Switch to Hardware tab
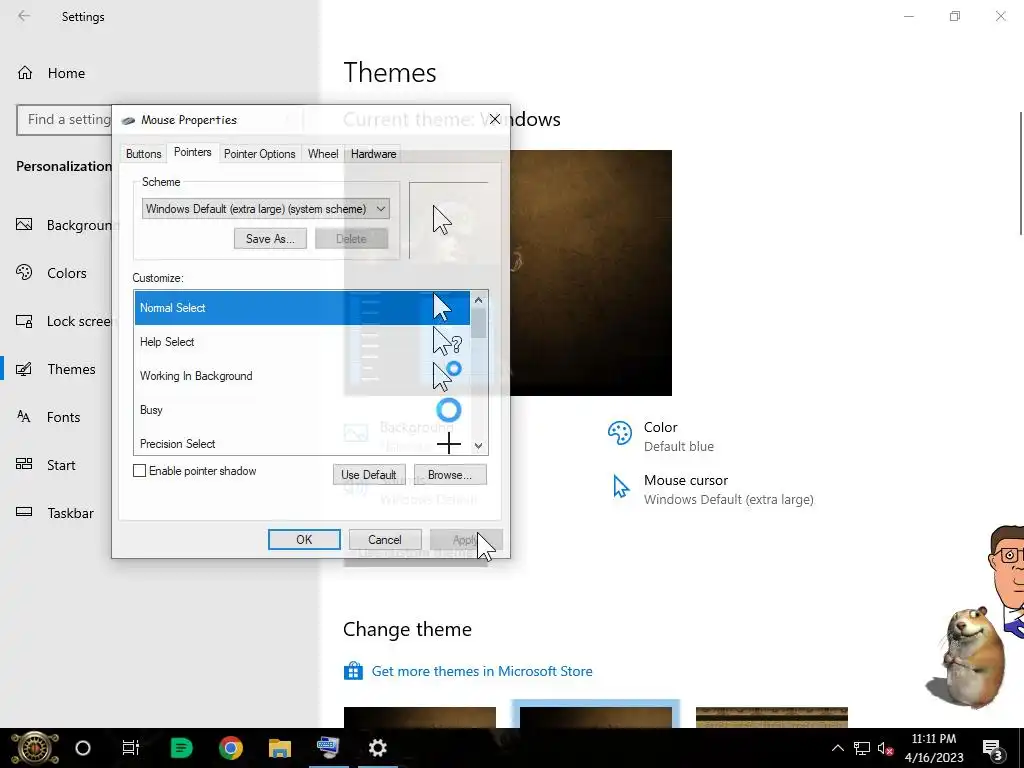Screen dimensions: 1024x768 pyautogui.click(x=374, y=154)
